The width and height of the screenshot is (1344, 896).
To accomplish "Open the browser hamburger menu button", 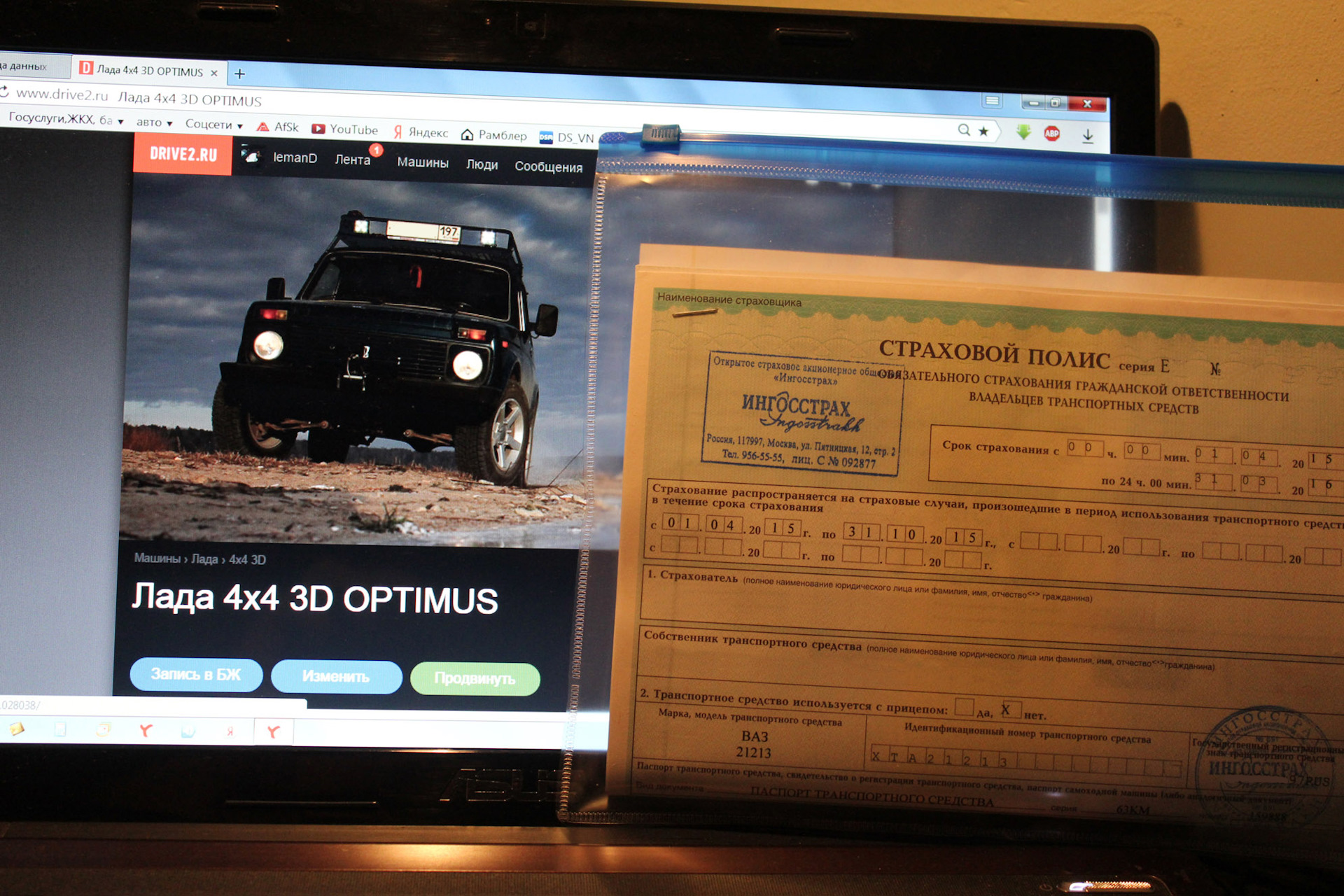I will point(992,101).
